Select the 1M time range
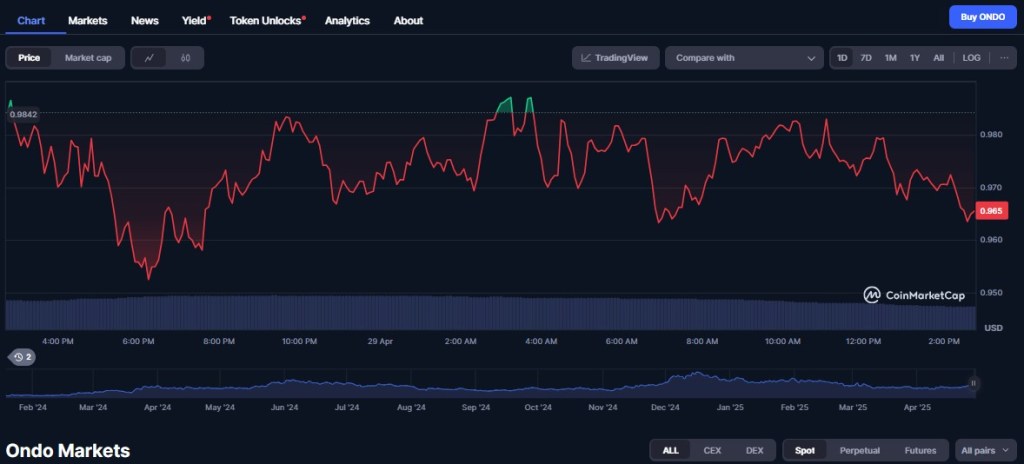 coord(890,58)
